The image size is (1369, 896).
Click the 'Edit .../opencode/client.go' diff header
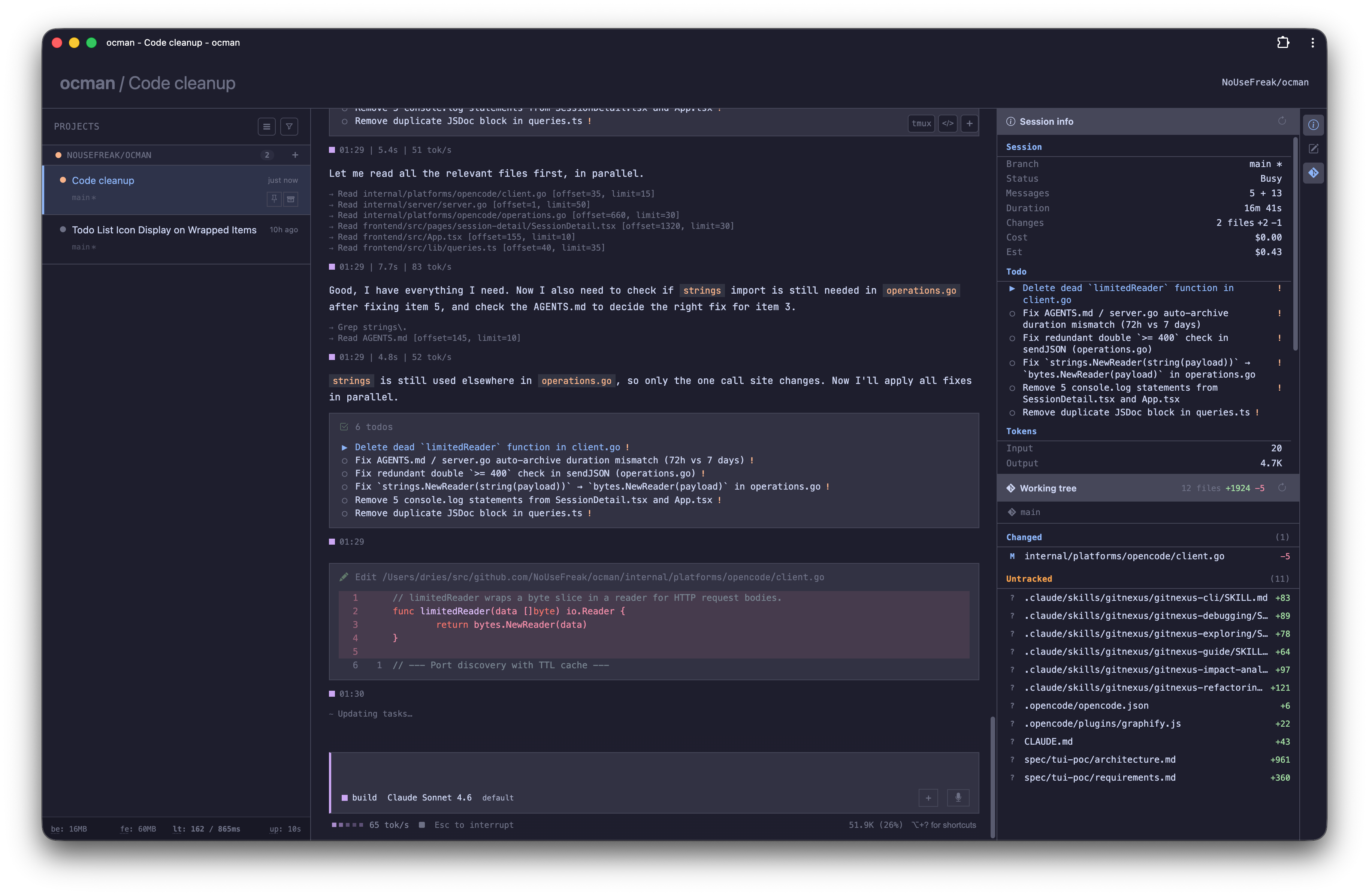point(653,577)
